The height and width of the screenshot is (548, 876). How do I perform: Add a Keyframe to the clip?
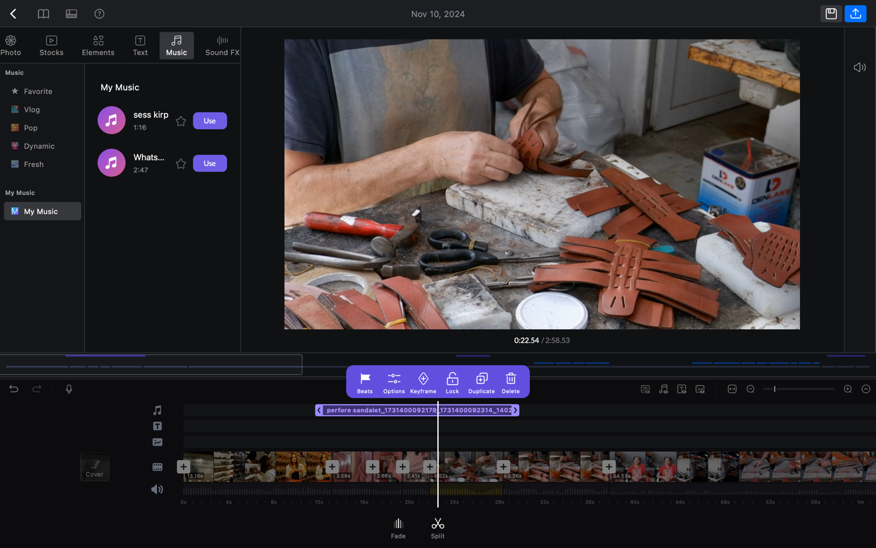pyautogui.click(x=423, y=381)
